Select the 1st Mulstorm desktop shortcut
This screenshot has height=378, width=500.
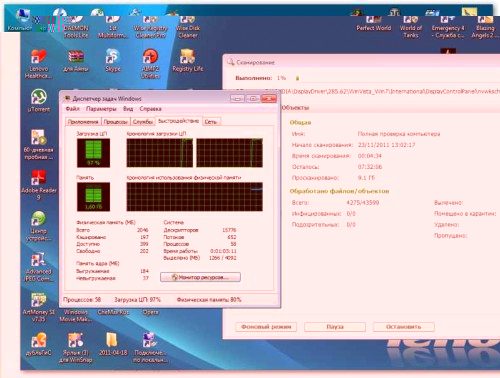coord(113,27)
